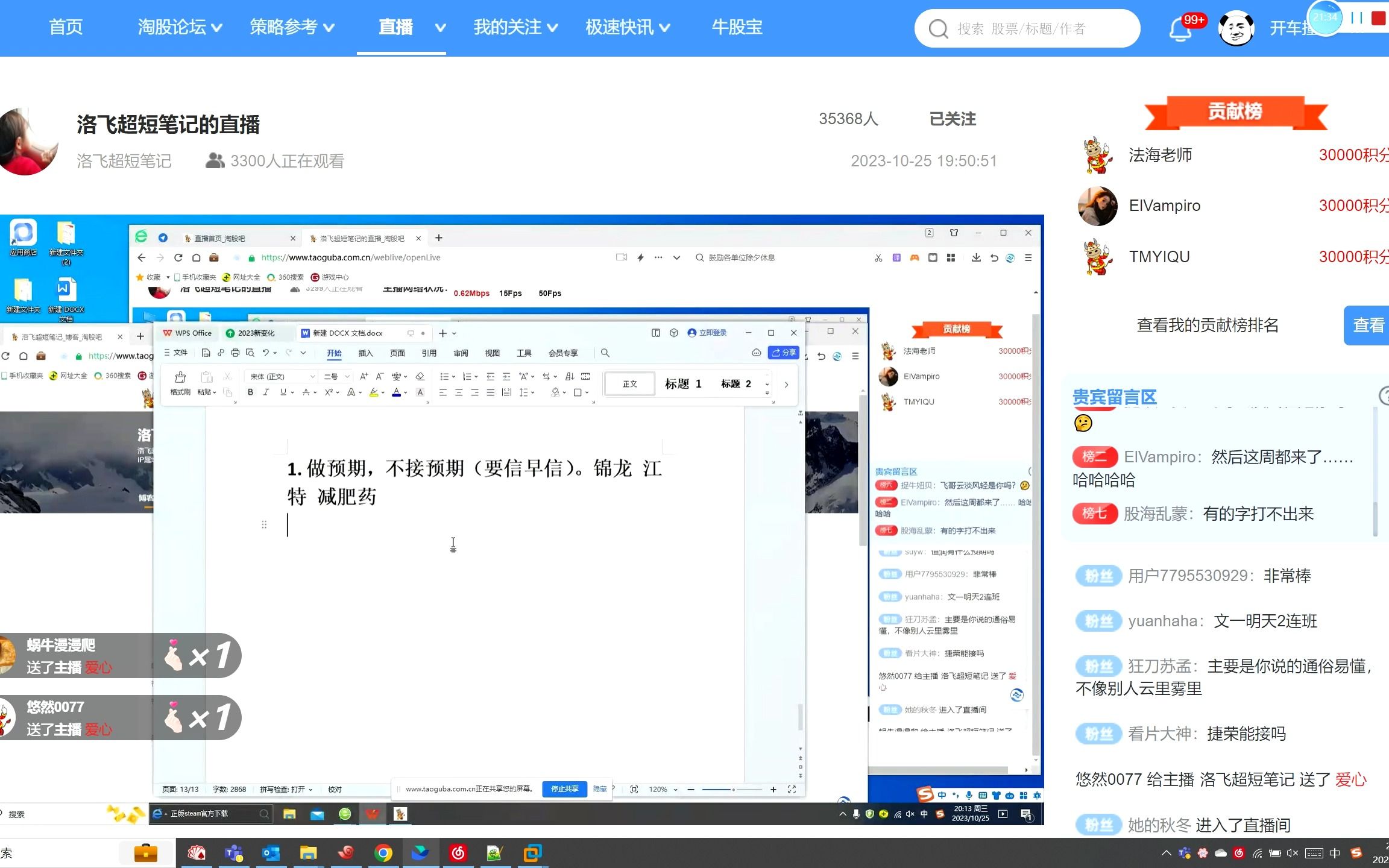Image resolution: width=1389 pixels, height=868 pixels.
Task: Toggle left align in WPS paragraph group
Action: [x=443, y=392]
